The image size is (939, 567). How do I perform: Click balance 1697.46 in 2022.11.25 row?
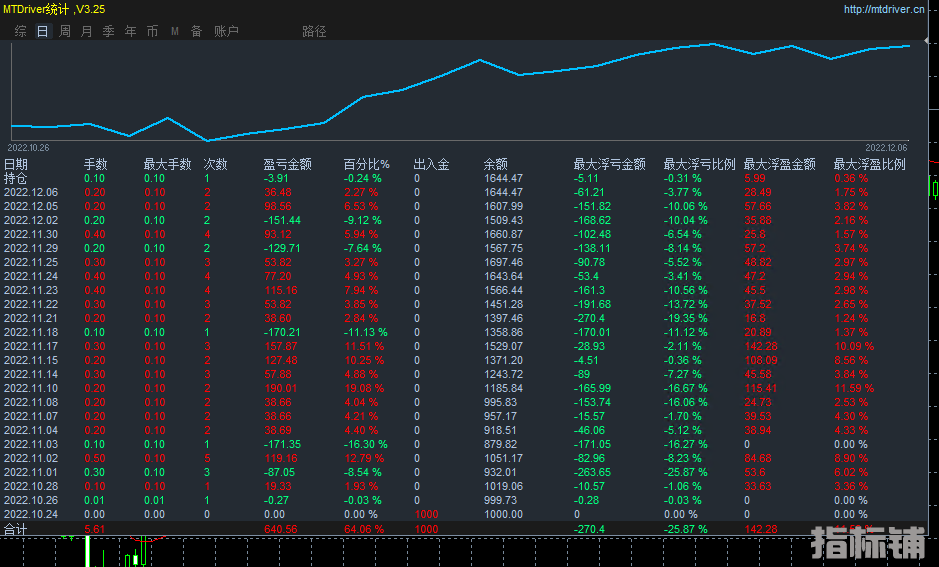tap(504, 262)
